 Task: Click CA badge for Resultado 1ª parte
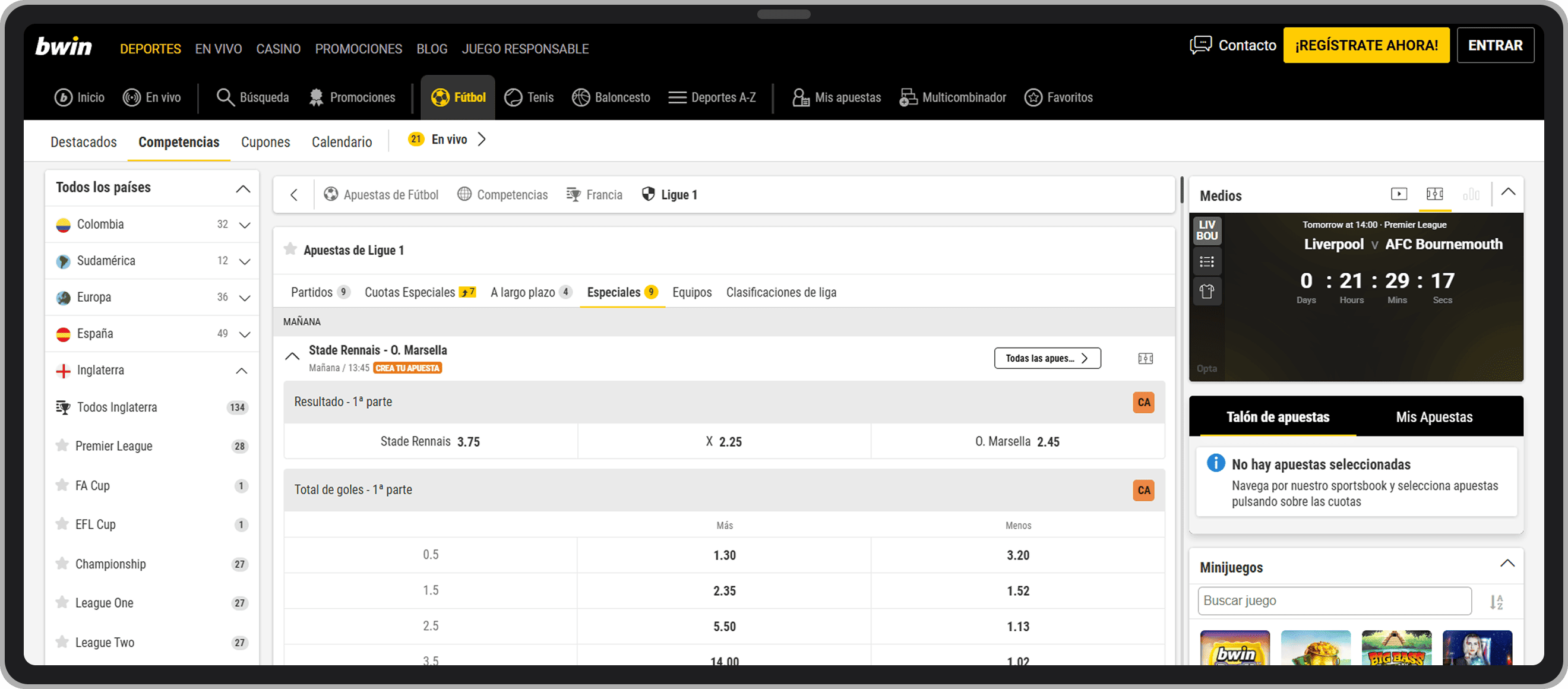tap(1144, 402)
